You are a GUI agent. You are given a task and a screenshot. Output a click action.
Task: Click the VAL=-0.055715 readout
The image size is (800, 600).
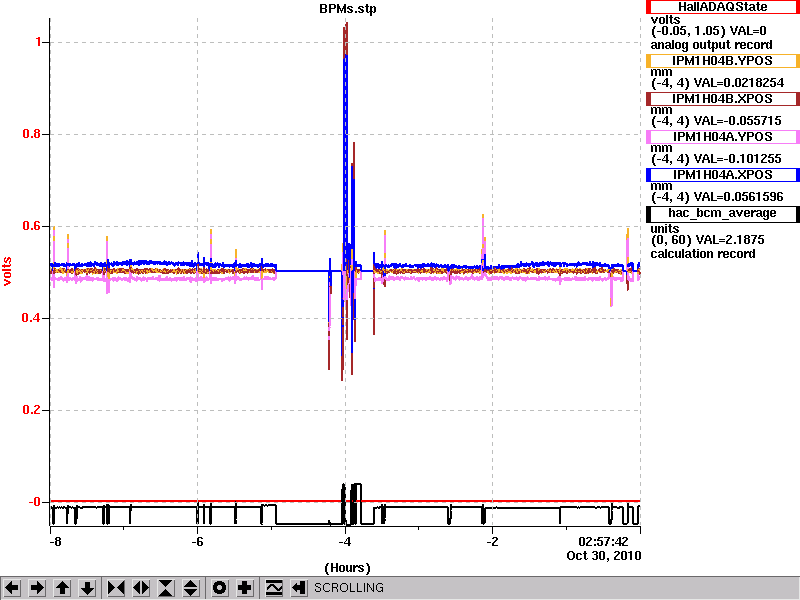(x=736, y=121)
